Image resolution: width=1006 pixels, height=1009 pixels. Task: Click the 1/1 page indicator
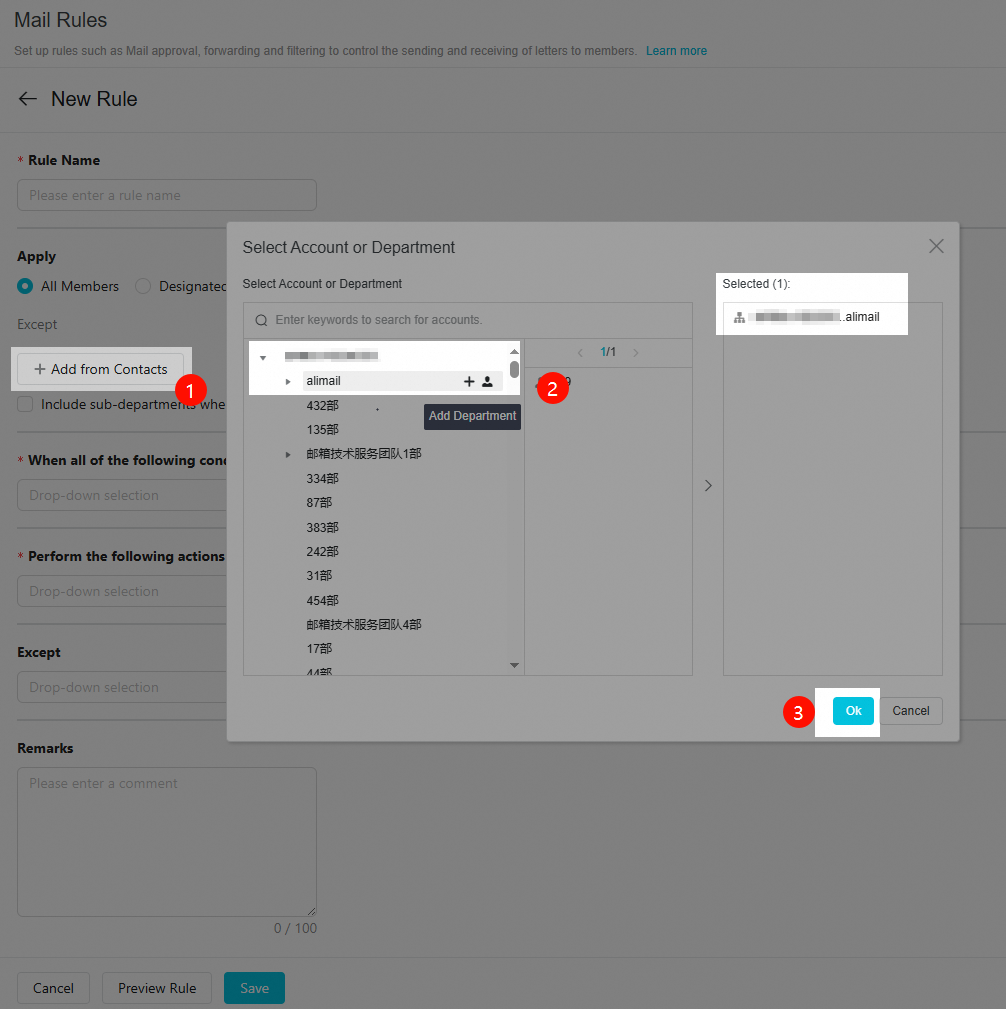tap(608, 352)
